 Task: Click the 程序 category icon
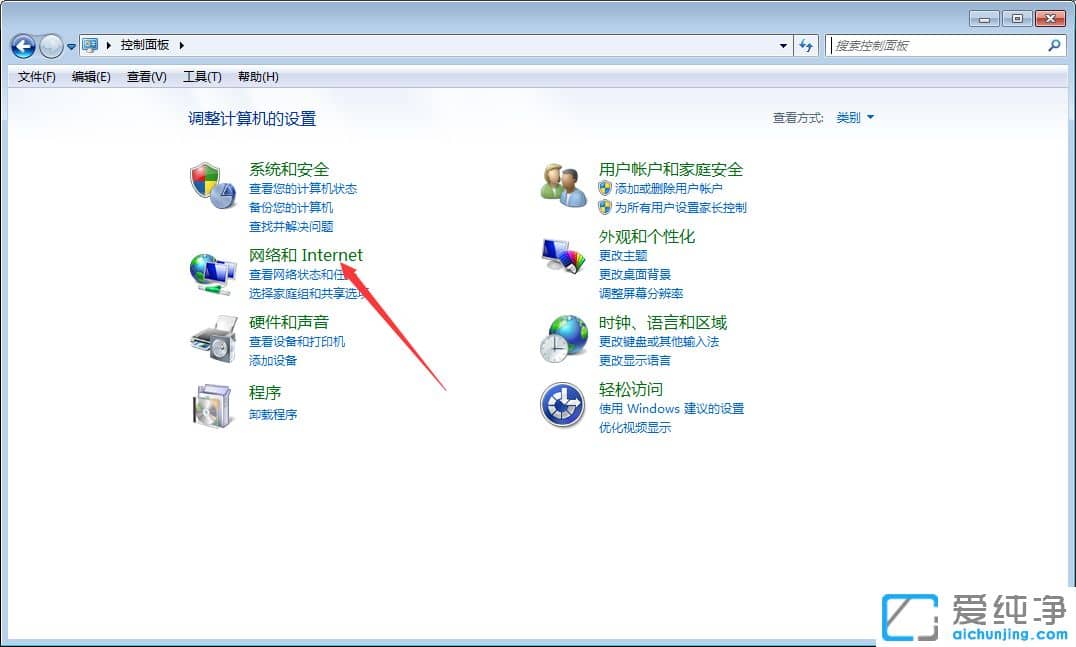pos(213,403)
